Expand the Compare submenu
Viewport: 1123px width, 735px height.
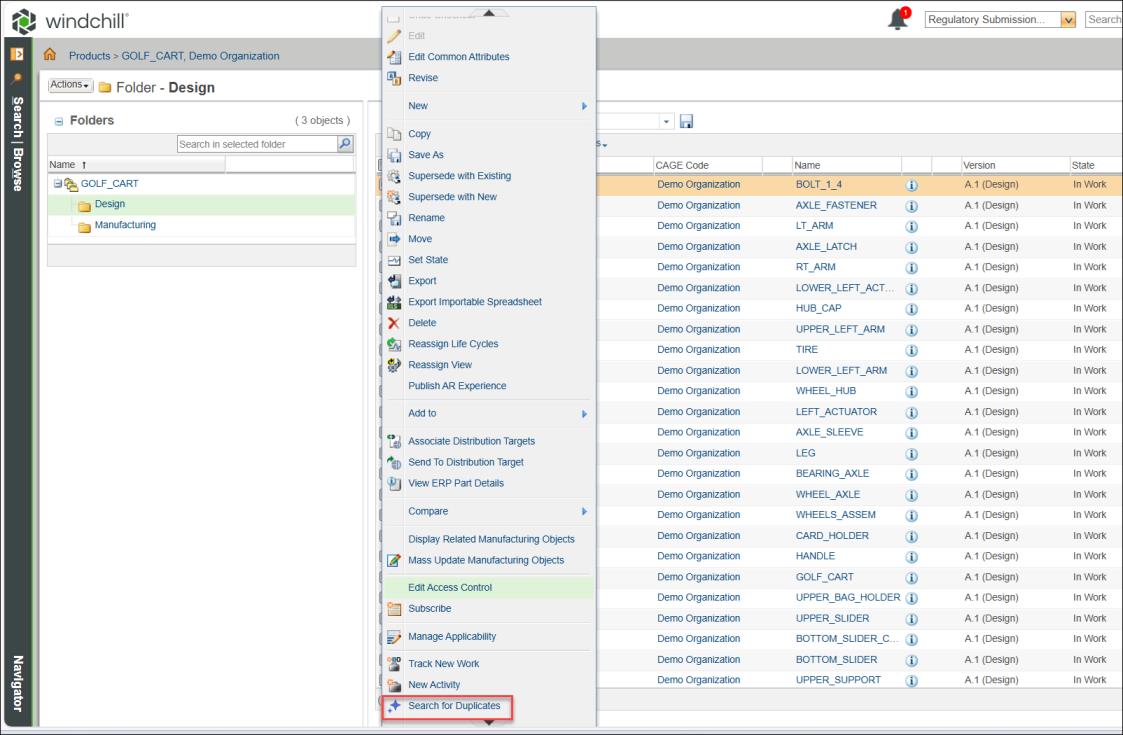point(584,511)
